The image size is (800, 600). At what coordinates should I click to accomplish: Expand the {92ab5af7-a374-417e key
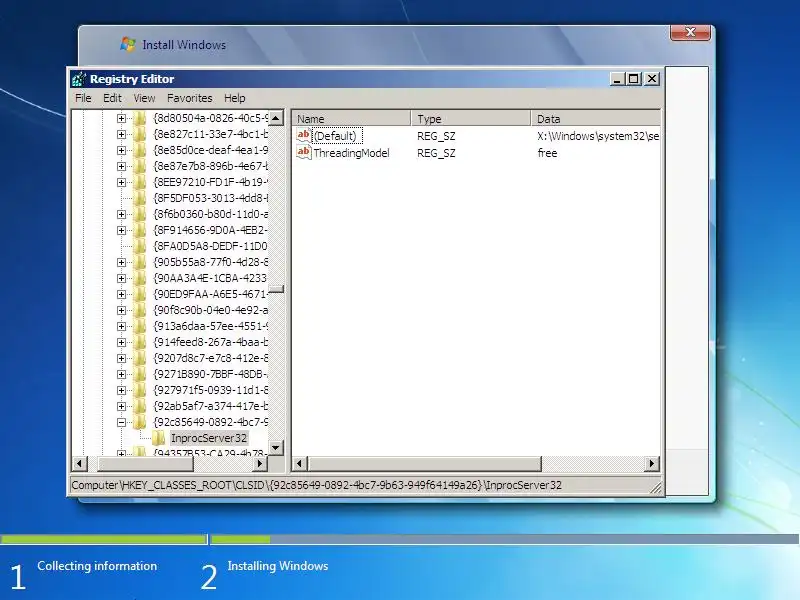pos(121,406)
